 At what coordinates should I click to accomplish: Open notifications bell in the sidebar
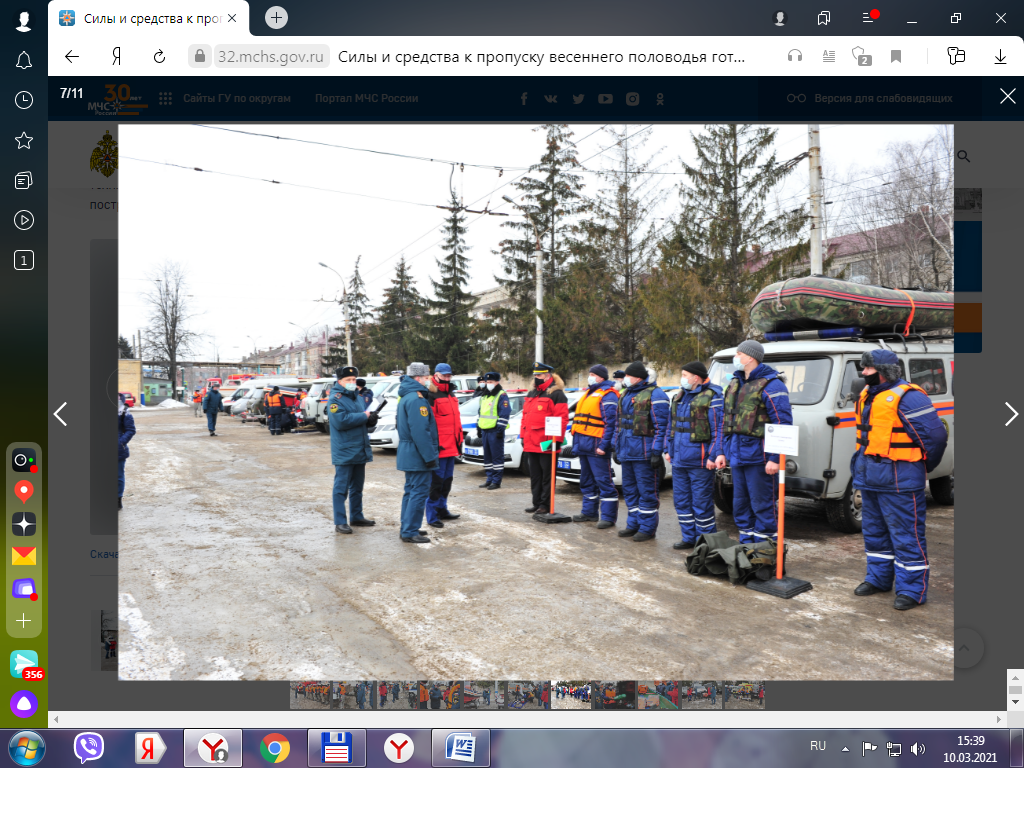pyautogui.click(x=24, y=61)
